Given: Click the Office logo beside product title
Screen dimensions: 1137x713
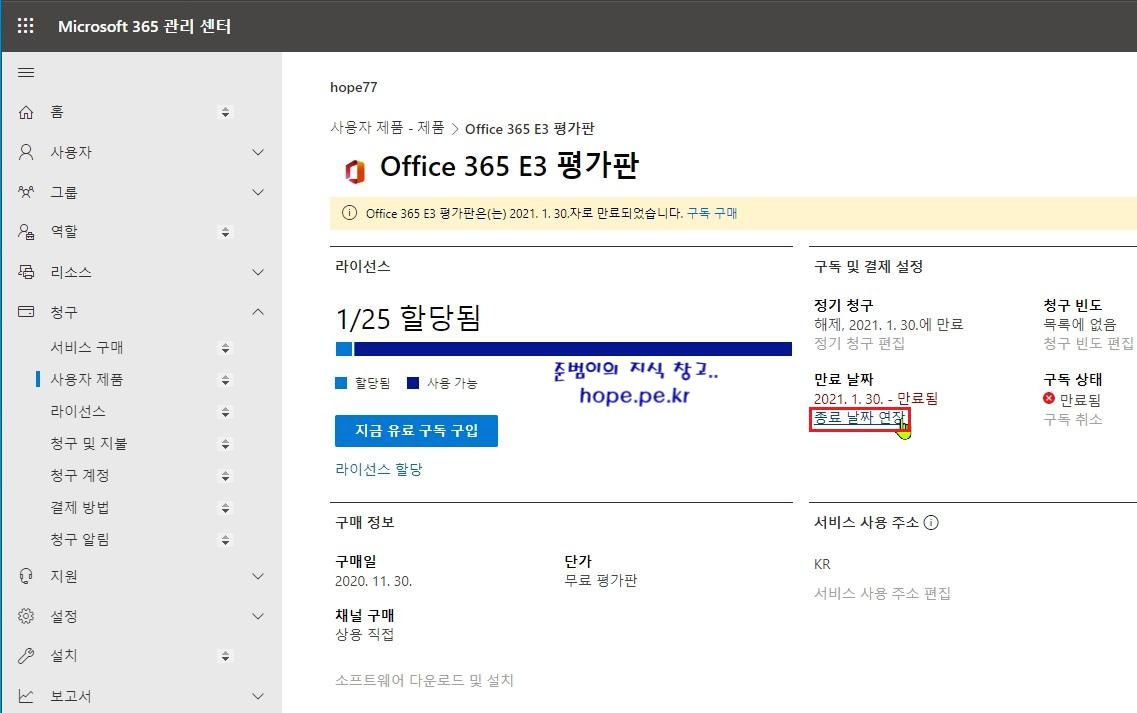Looking at the screenshot, I should pos(355,171).
